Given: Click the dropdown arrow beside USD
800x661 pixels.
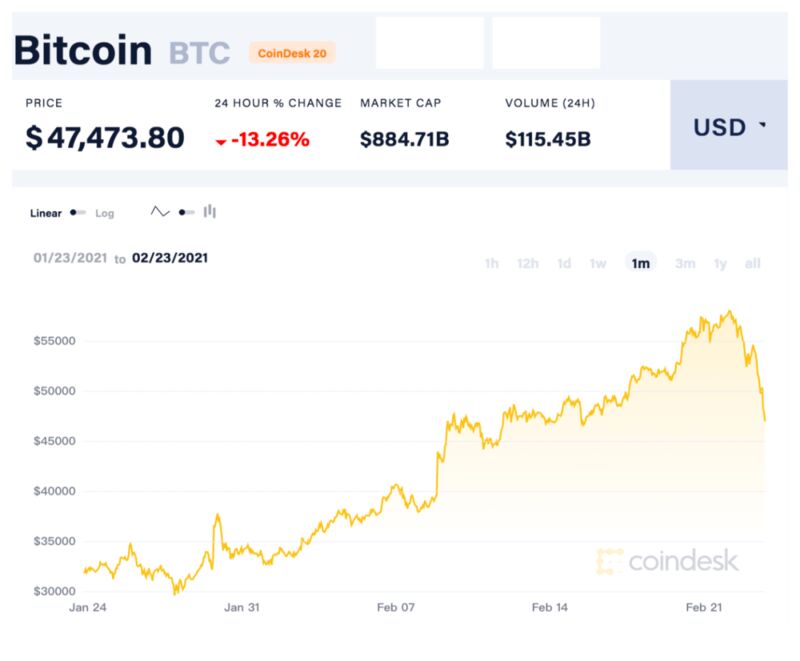Looking at the screenshot, I should click(763, 126).
